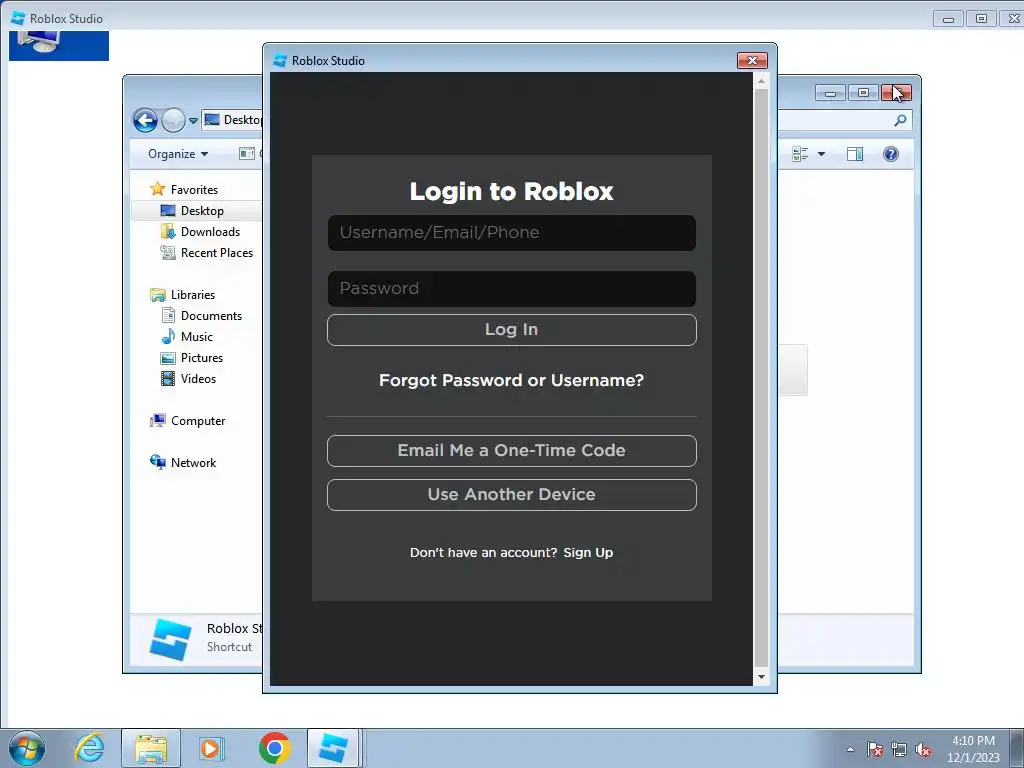Open Downloads in Explorer sidebar
Screen dimensions: 1024x768
click(x=210, y=232)
